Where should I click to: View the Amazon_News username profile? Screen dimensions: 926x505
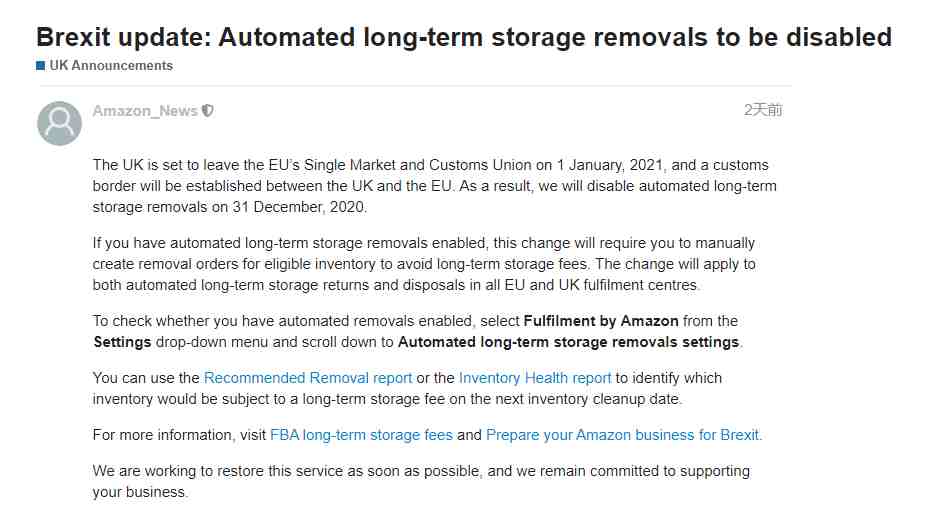(145, 111)
